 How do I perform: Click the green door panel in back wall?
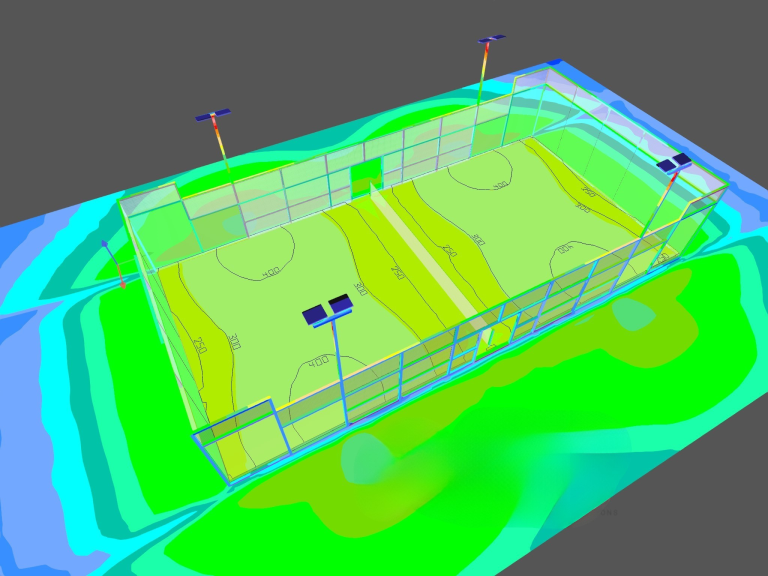point(365,177)
